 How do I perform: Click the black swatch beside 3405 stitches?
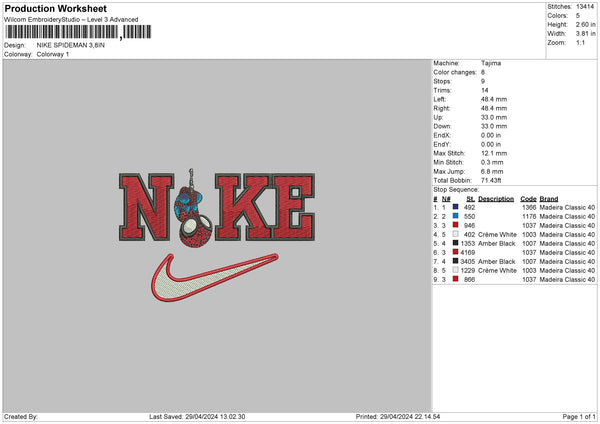coord(455,261)
